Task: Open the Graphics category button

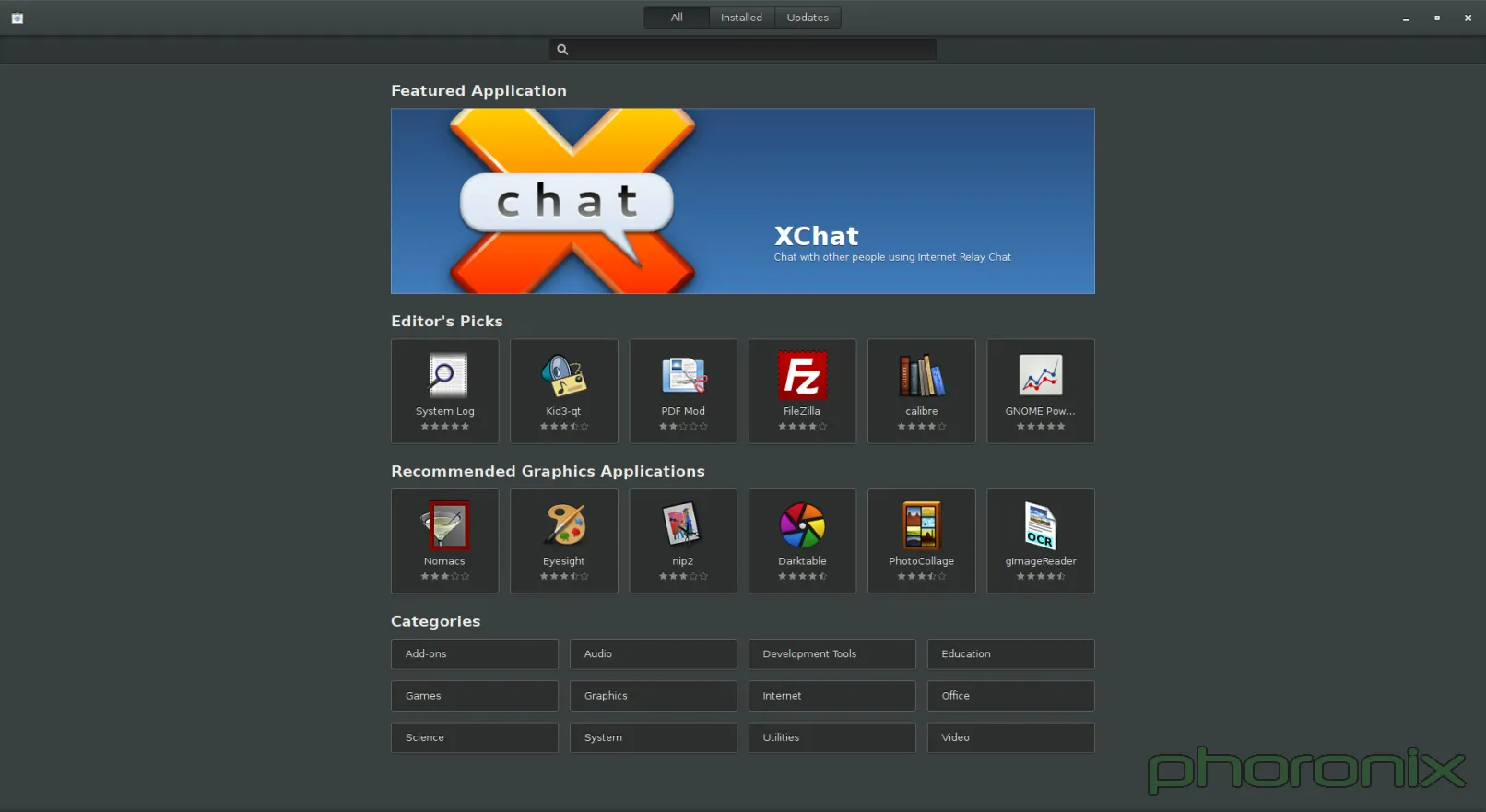Action: pos(653,696)
